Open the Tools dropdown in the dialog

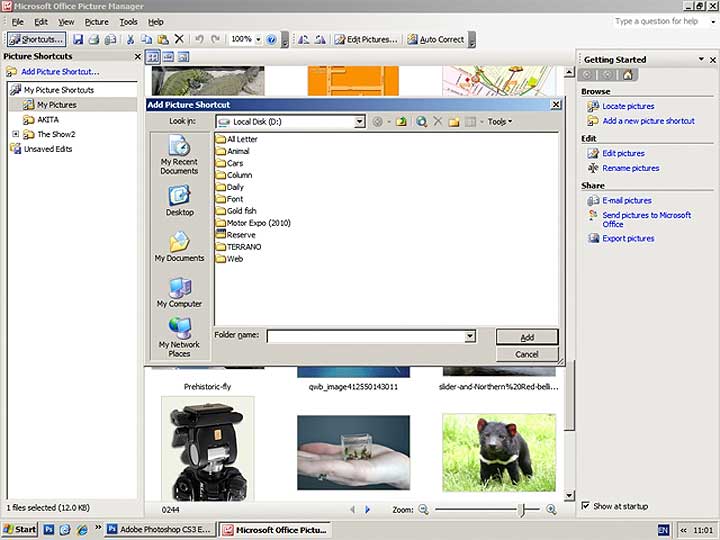(x=499, y=122)
